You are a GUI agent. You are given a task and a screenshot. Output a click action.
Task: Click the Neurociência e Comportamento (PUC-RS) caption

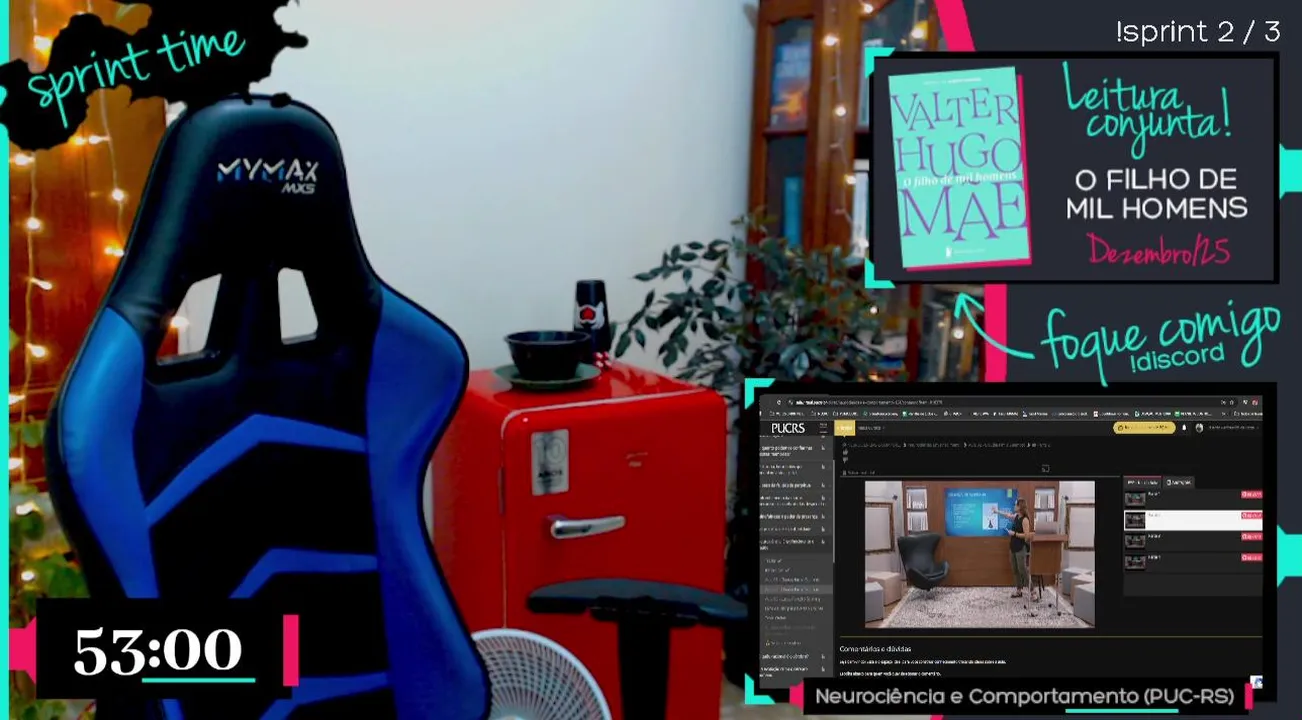1024,696
